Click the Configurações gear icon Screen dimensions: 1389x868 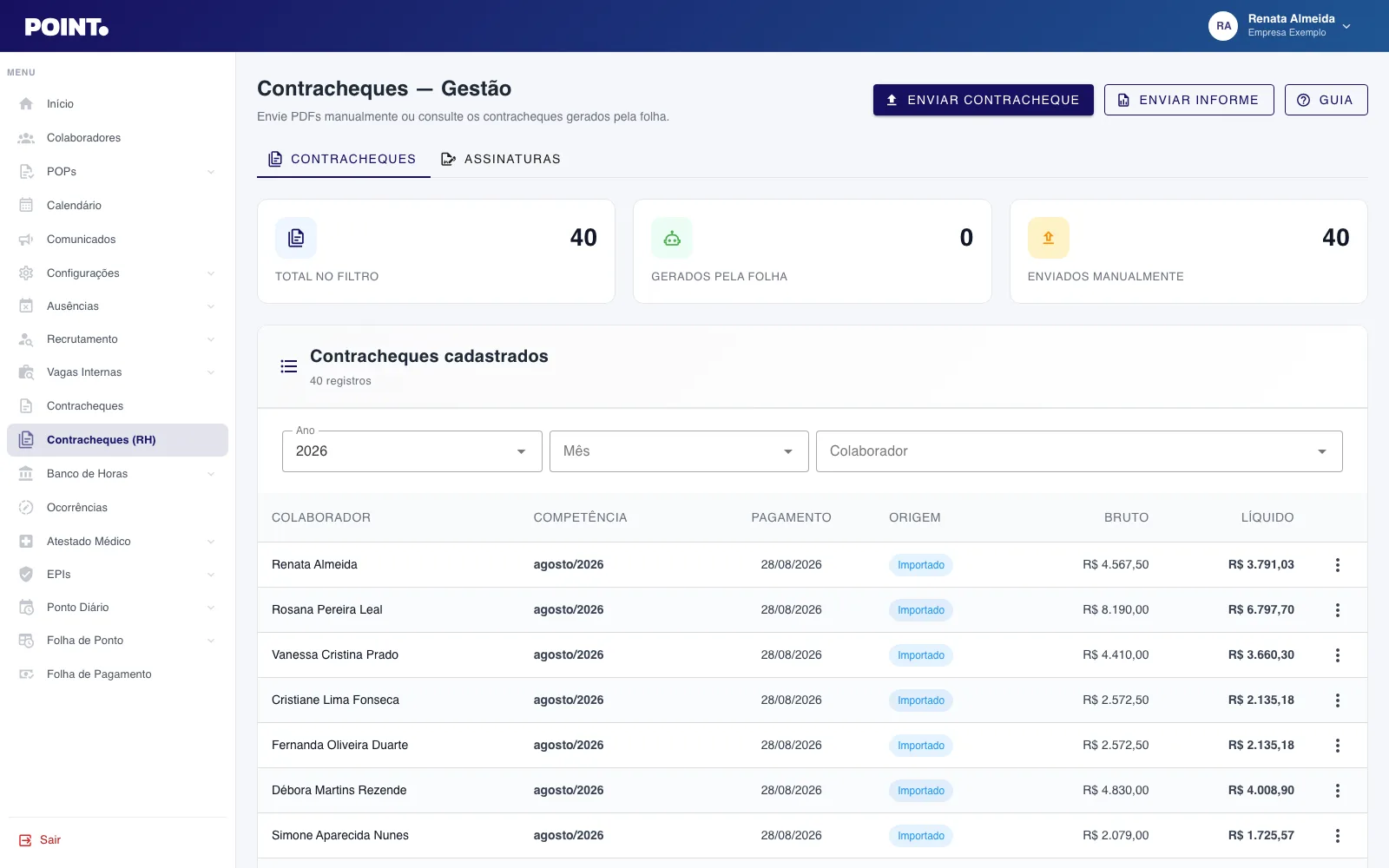click(26, 273)
